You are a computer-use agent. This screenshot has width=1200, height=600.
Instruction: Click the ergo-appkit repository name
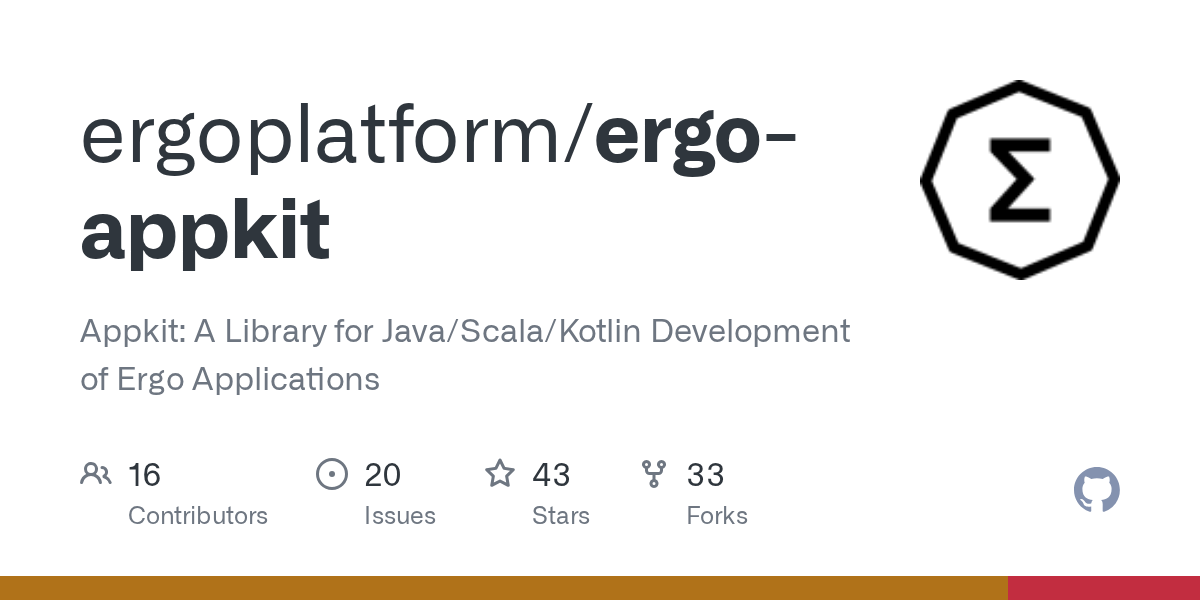pyautogui.click(x=205, y=230)
